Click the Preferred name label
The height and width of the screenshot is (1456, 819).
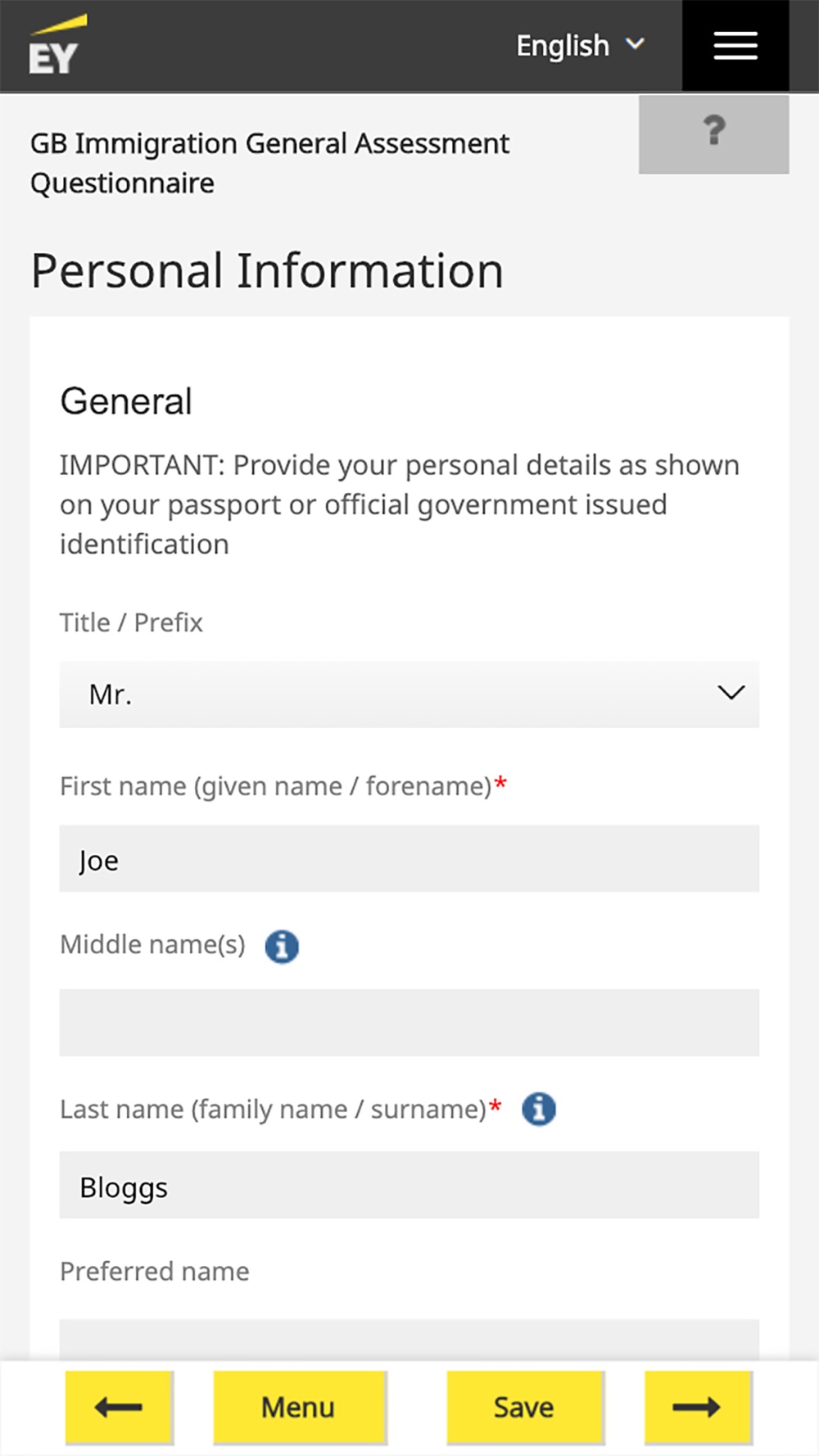point(155,1272)
